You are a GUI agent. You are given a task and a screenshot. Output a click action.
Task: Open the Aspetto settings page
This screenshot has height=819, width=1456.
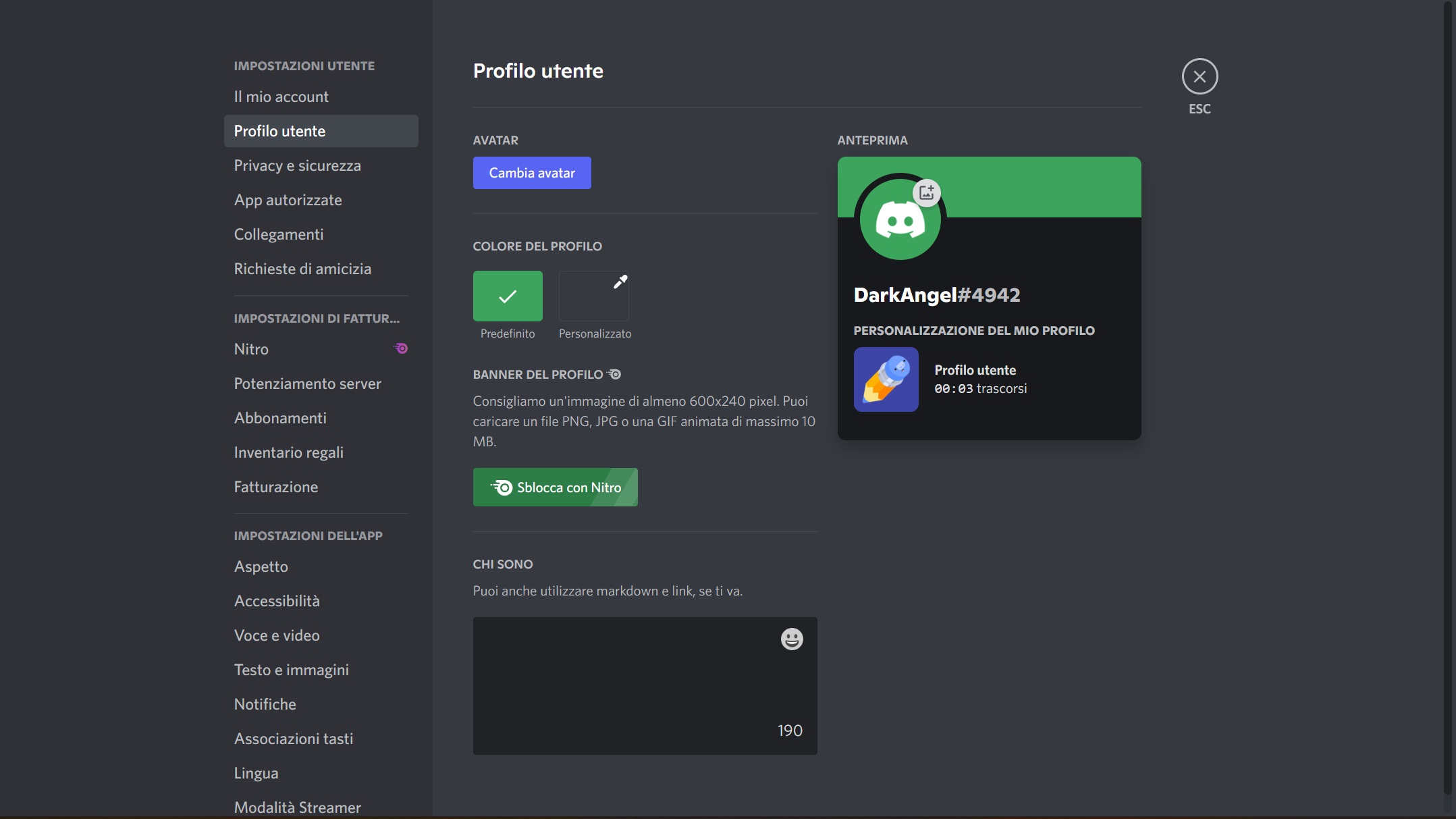261,566
